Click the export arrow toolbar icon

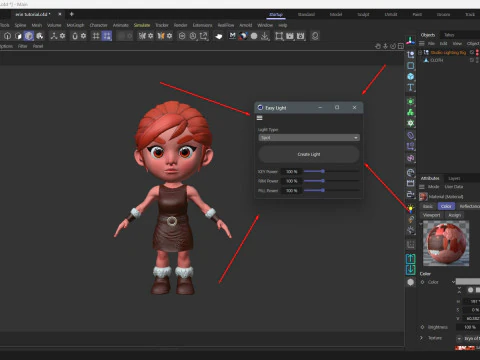203,36
